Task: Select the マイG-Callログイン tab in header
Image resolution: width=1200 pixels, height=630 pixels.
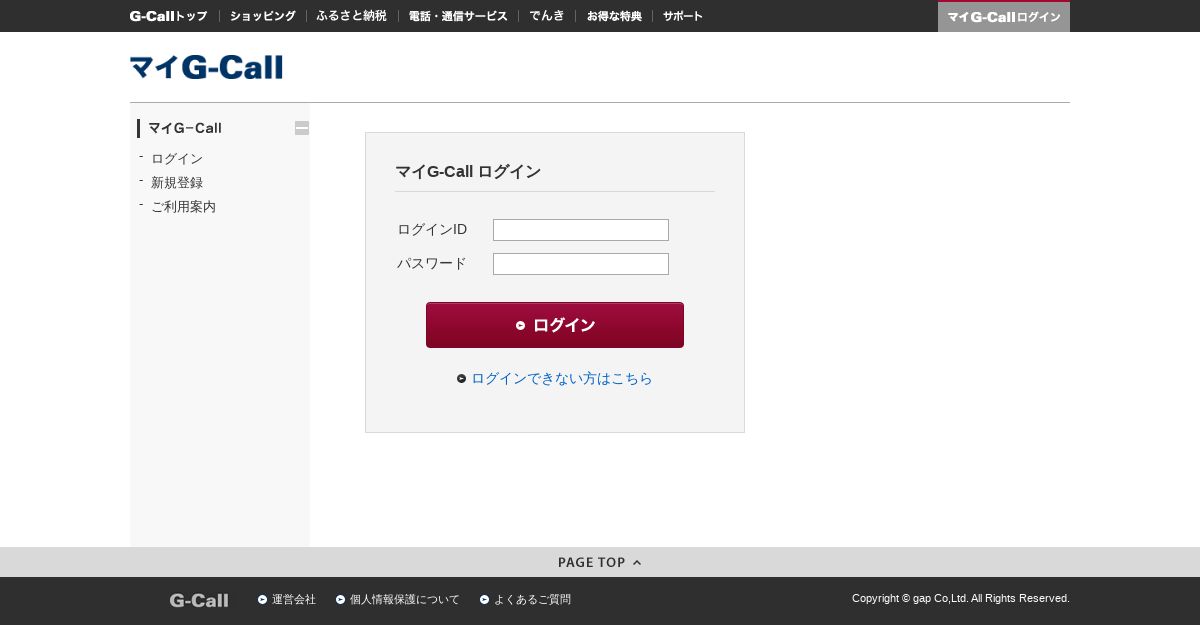Action: [1004, 17]
